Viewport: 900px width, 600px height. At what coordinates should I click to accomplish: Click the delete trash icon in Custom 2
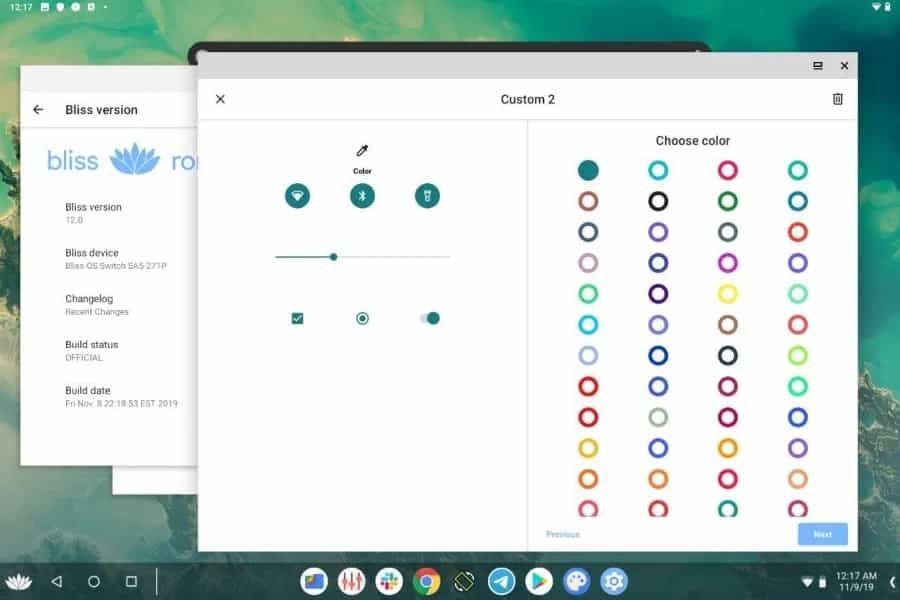[x=837, y=99]
